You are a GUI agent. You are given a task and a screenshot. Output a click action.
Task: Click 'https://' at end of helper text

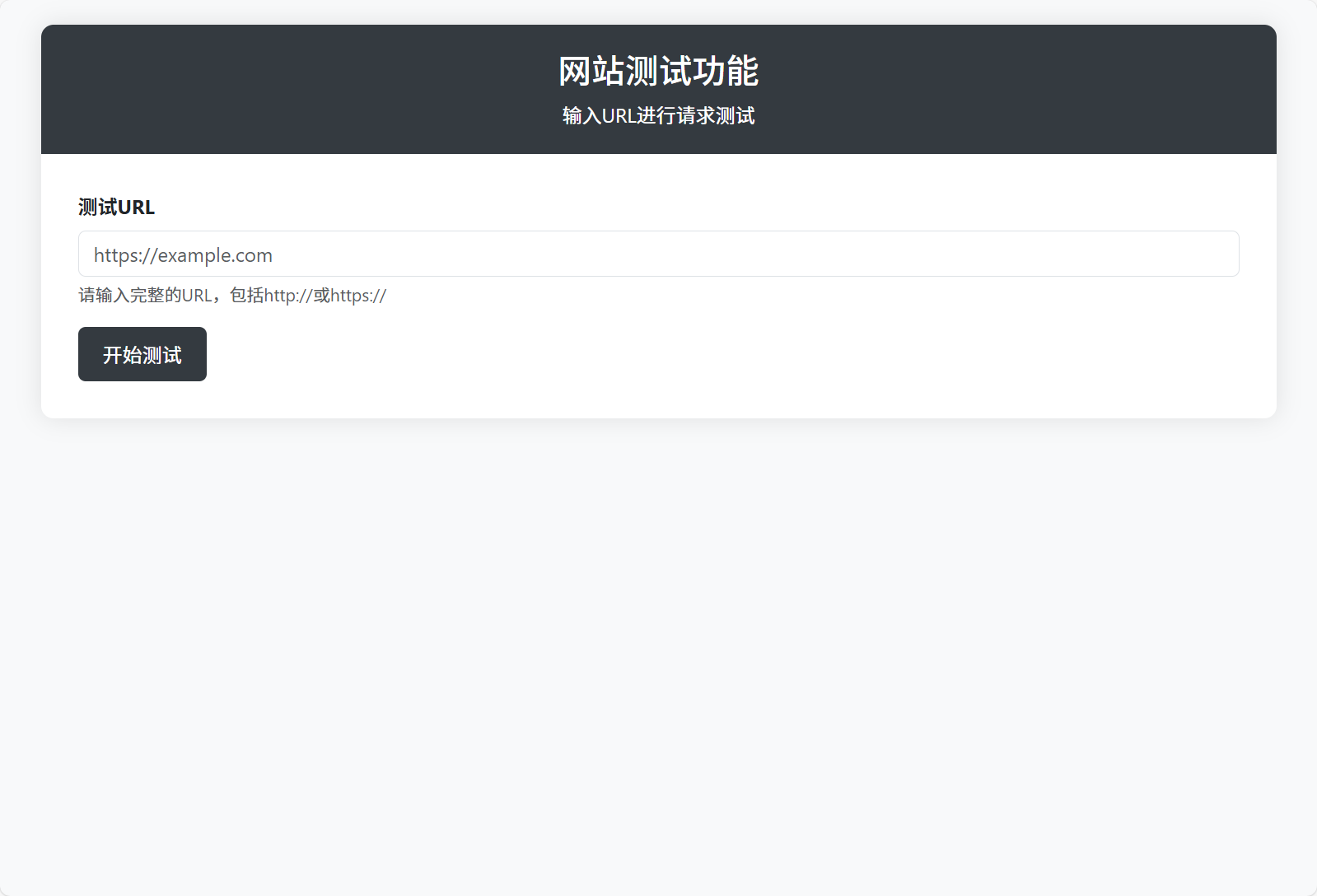click(358, 296)
